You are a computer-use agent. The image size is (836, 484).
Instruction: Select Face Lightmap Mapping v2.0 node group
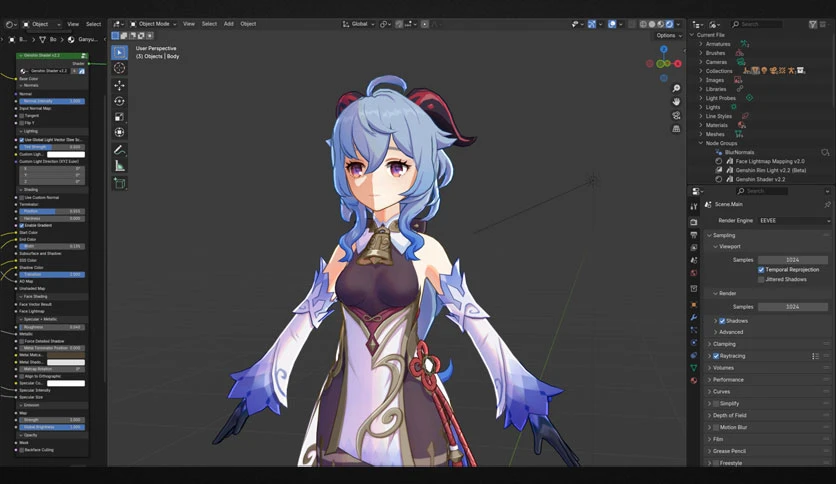point(770,162)
